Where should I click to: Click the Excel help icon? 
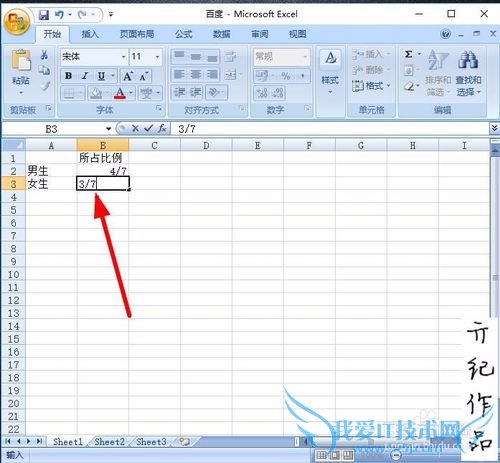(x=445, y=34)
